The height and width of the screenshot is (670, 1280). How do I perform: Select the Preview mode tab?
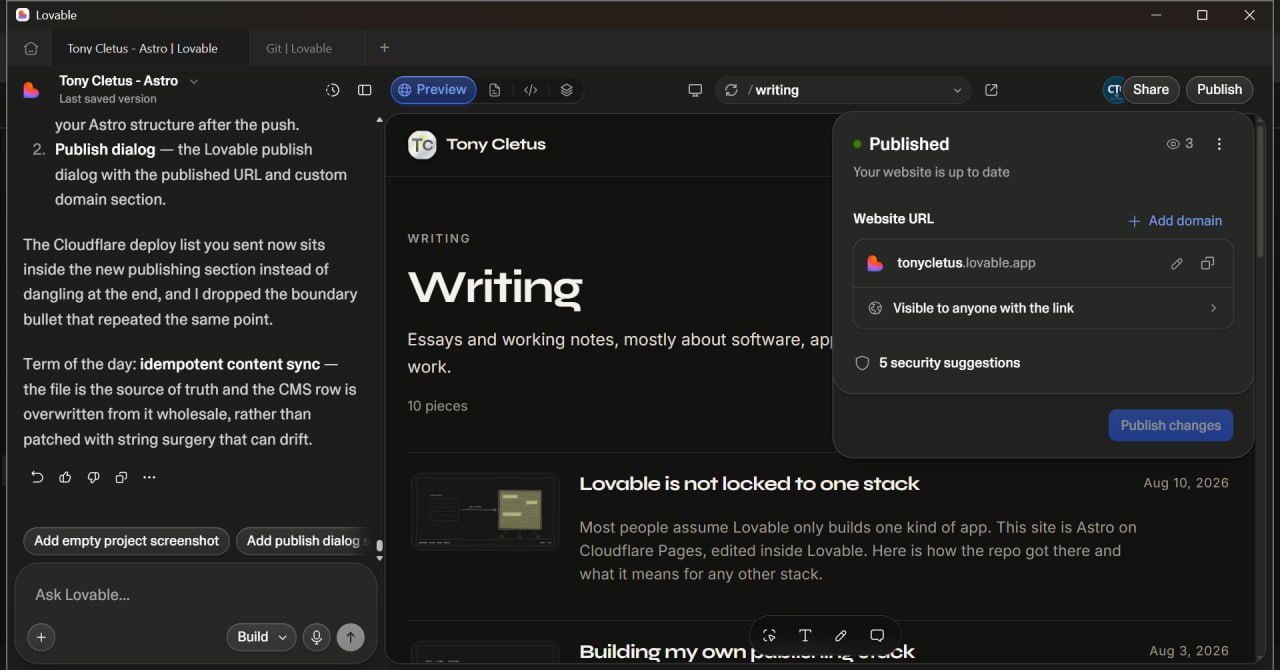pos(432,90)
